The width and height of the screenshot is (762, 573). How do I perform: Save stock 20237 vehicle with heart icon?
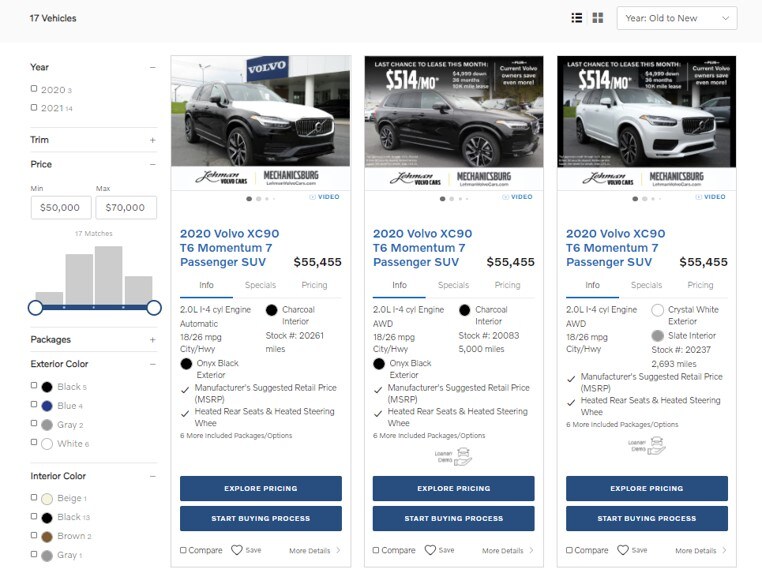[623, 550]
